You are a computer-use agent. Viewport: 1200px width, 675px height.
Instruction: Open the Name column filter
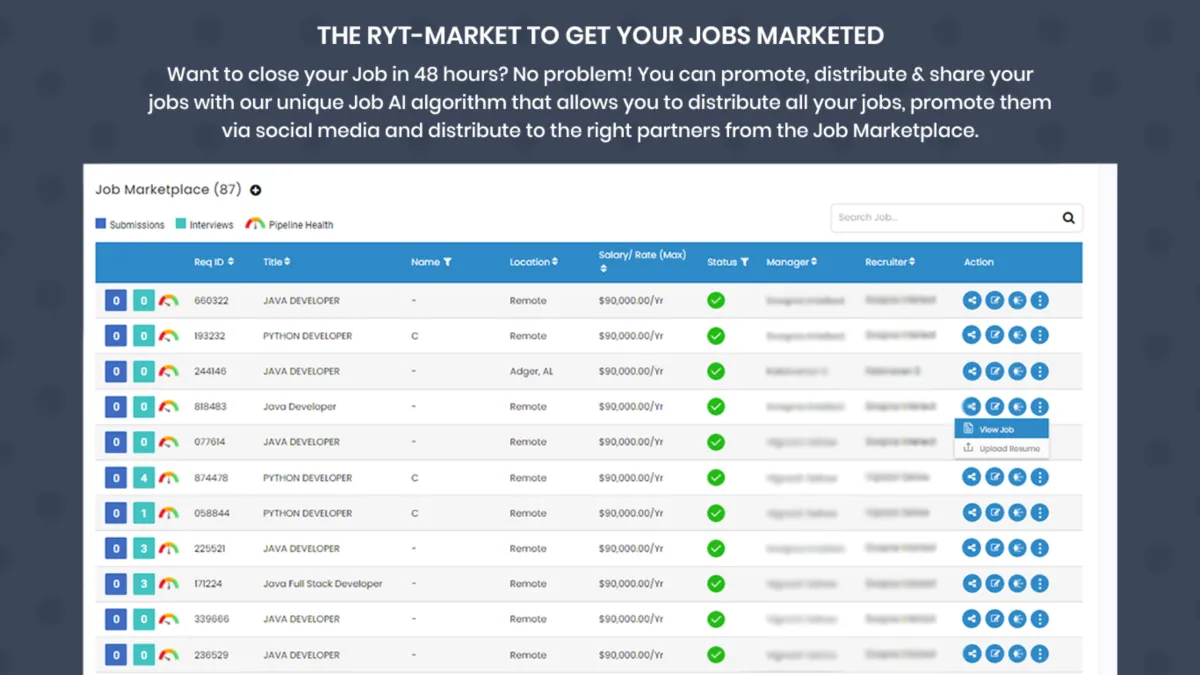447,262
